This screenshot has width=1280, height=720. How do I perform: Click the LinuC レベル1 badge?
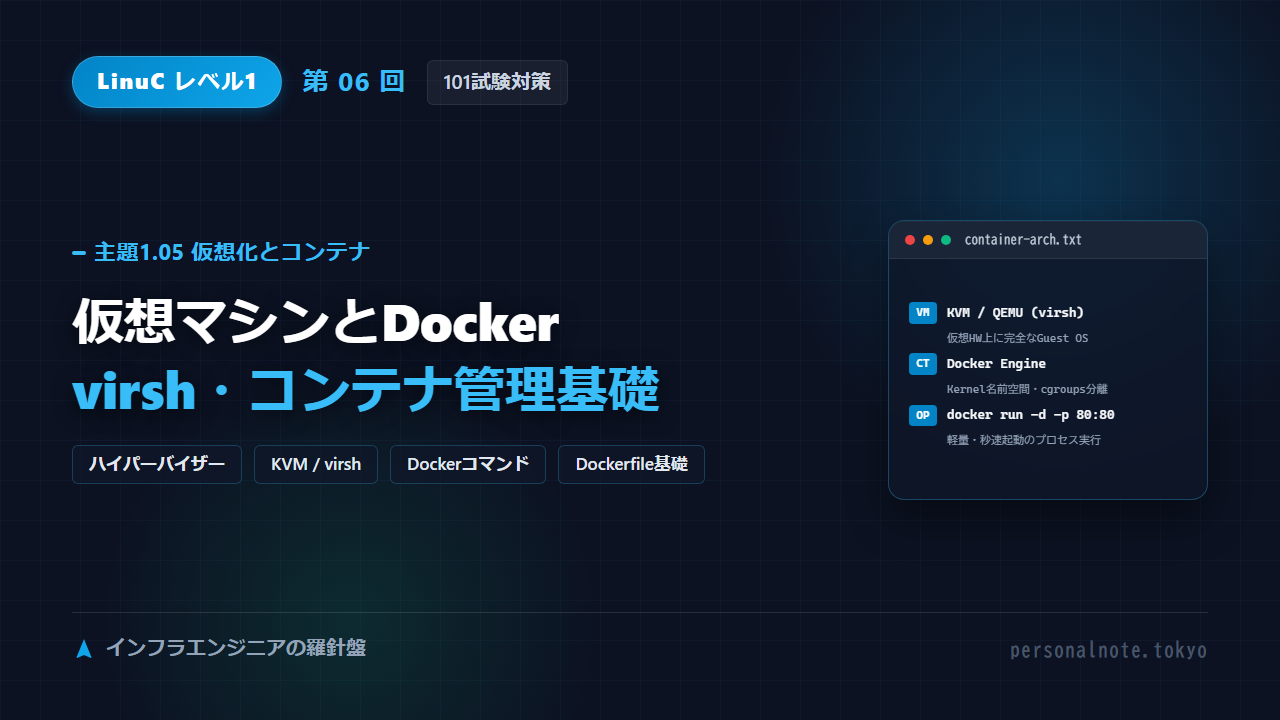tap(177, 82)
